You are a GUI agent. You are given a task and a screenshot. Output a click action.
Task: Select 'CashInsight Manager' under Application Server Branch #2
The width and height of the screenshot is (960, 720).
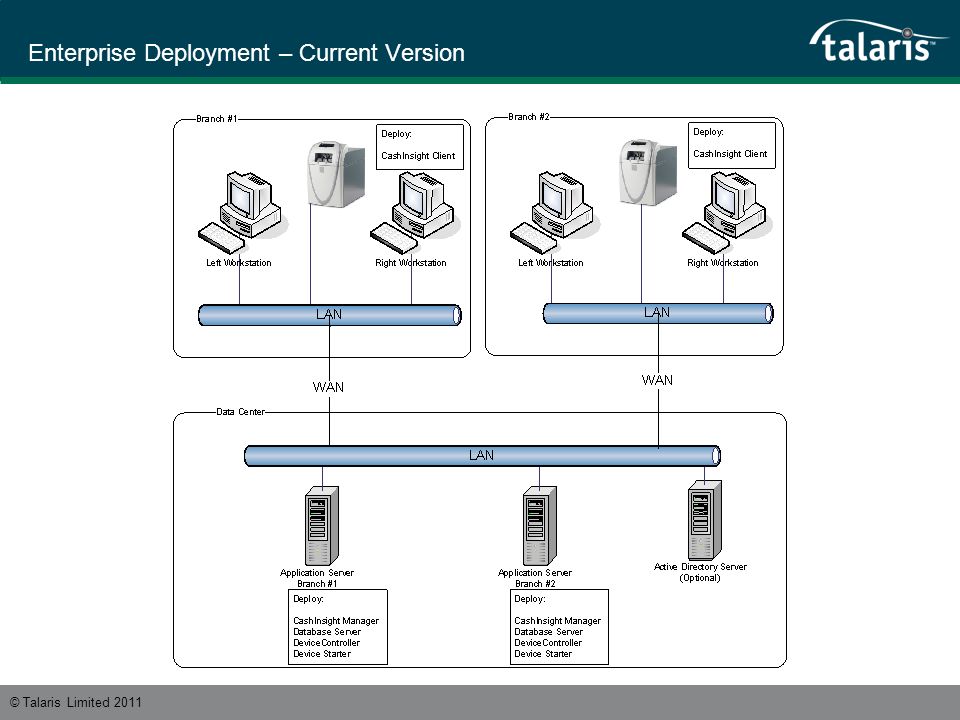point(557,621)
